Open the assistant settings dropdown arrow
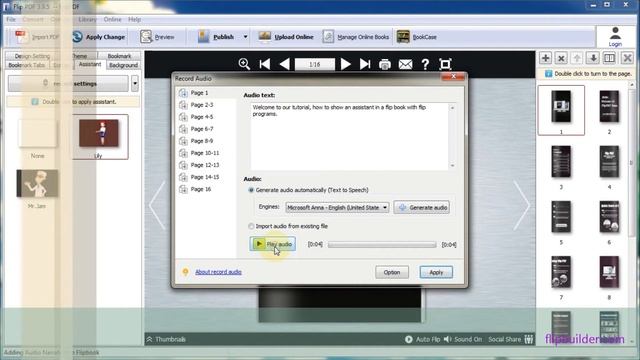 pyautogui.click(x=135, y=84)
